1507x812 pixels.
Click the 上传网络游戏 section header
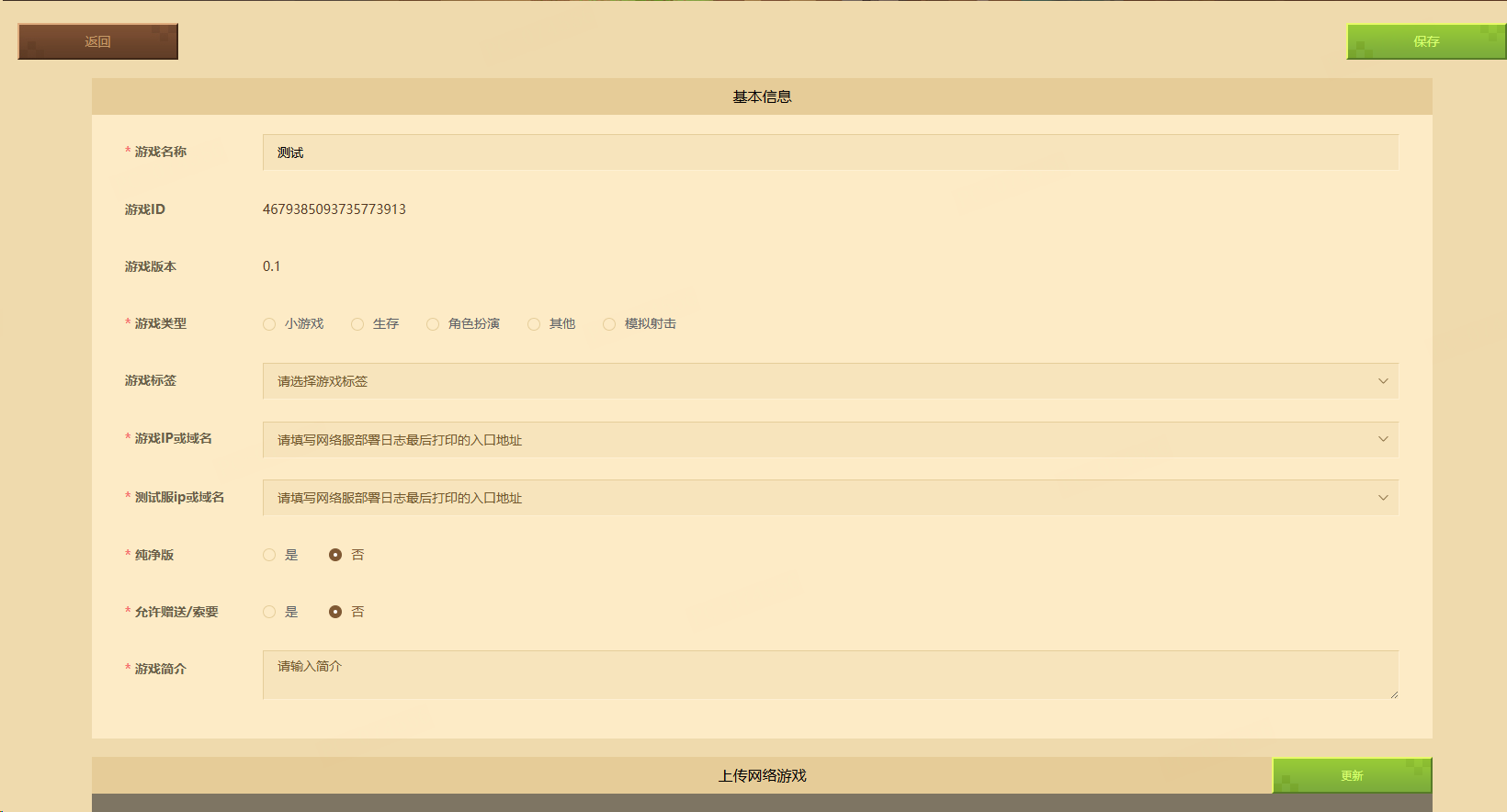(761, 775)
